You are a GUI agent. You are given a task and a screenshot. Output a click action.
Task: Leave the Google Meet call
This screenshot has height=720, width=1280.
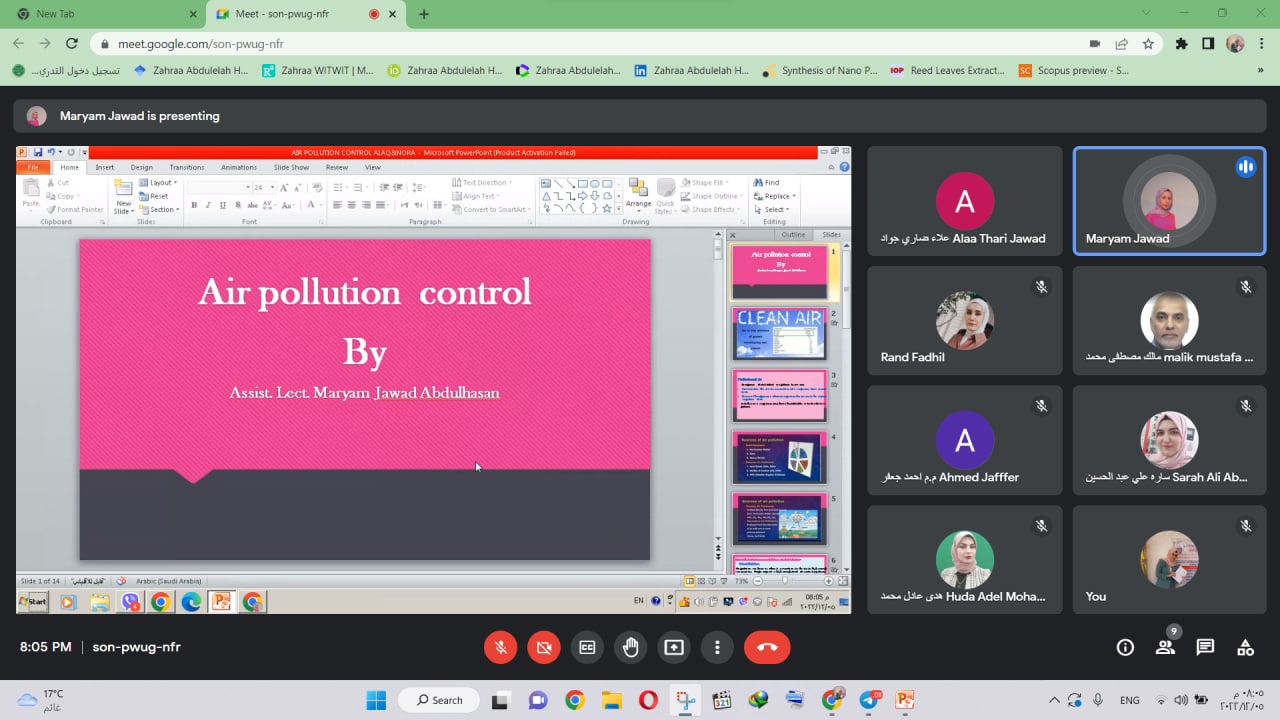pos(767,647)
